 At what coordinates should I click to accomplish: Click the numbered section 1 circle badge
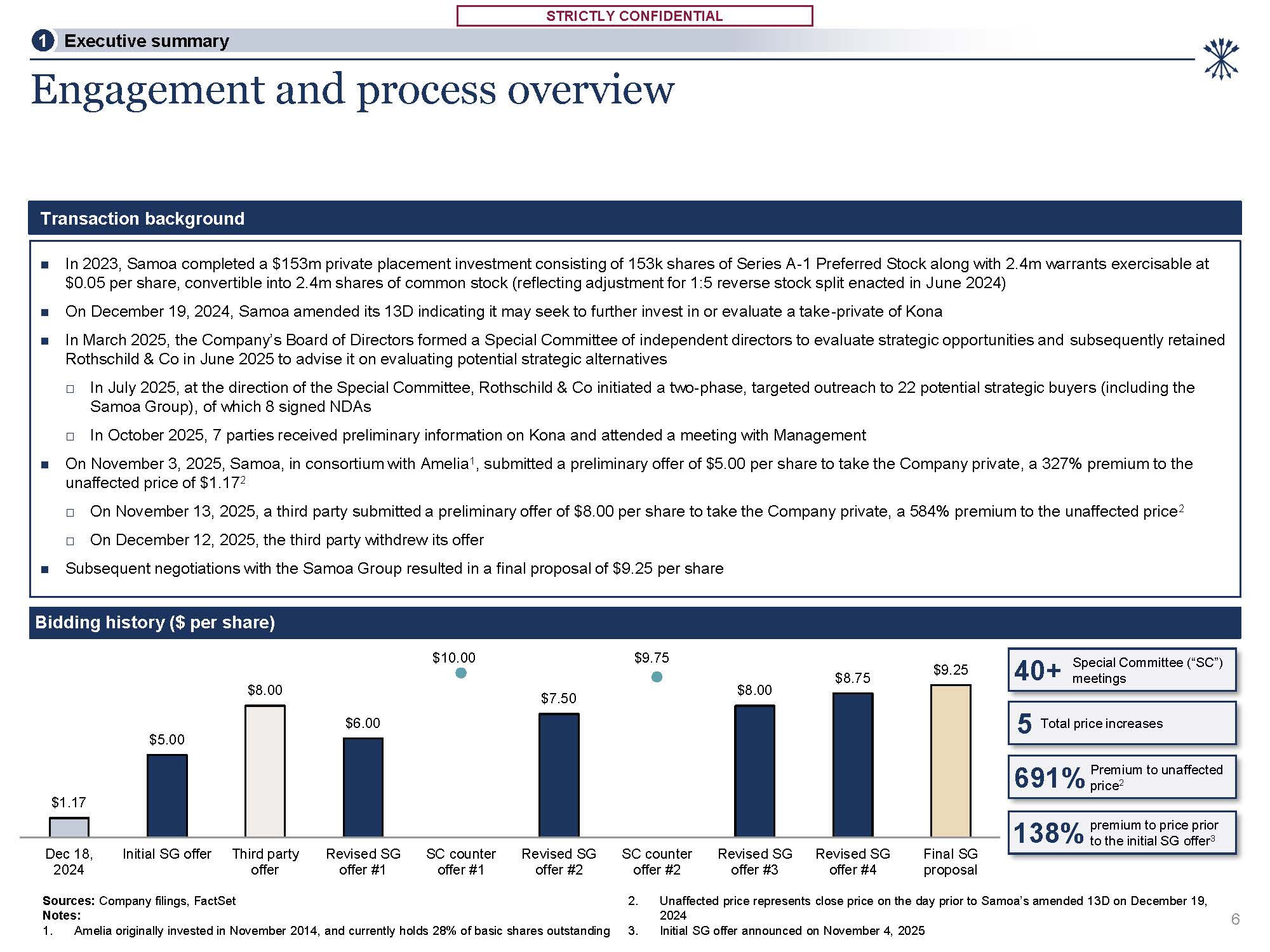(x=42, y=41)
